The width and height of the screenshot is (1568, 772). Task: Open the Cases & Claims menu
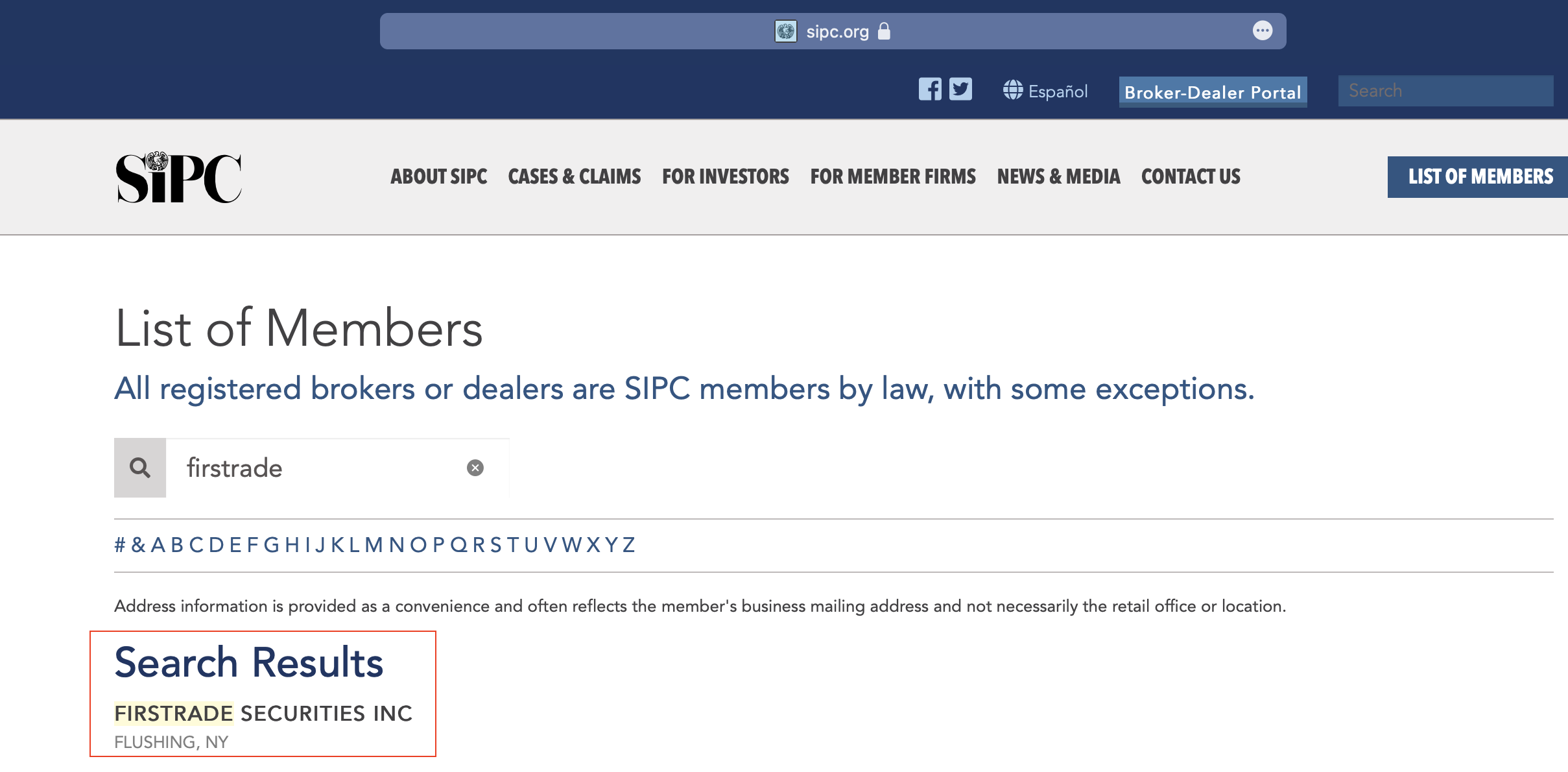coord(575,176)
